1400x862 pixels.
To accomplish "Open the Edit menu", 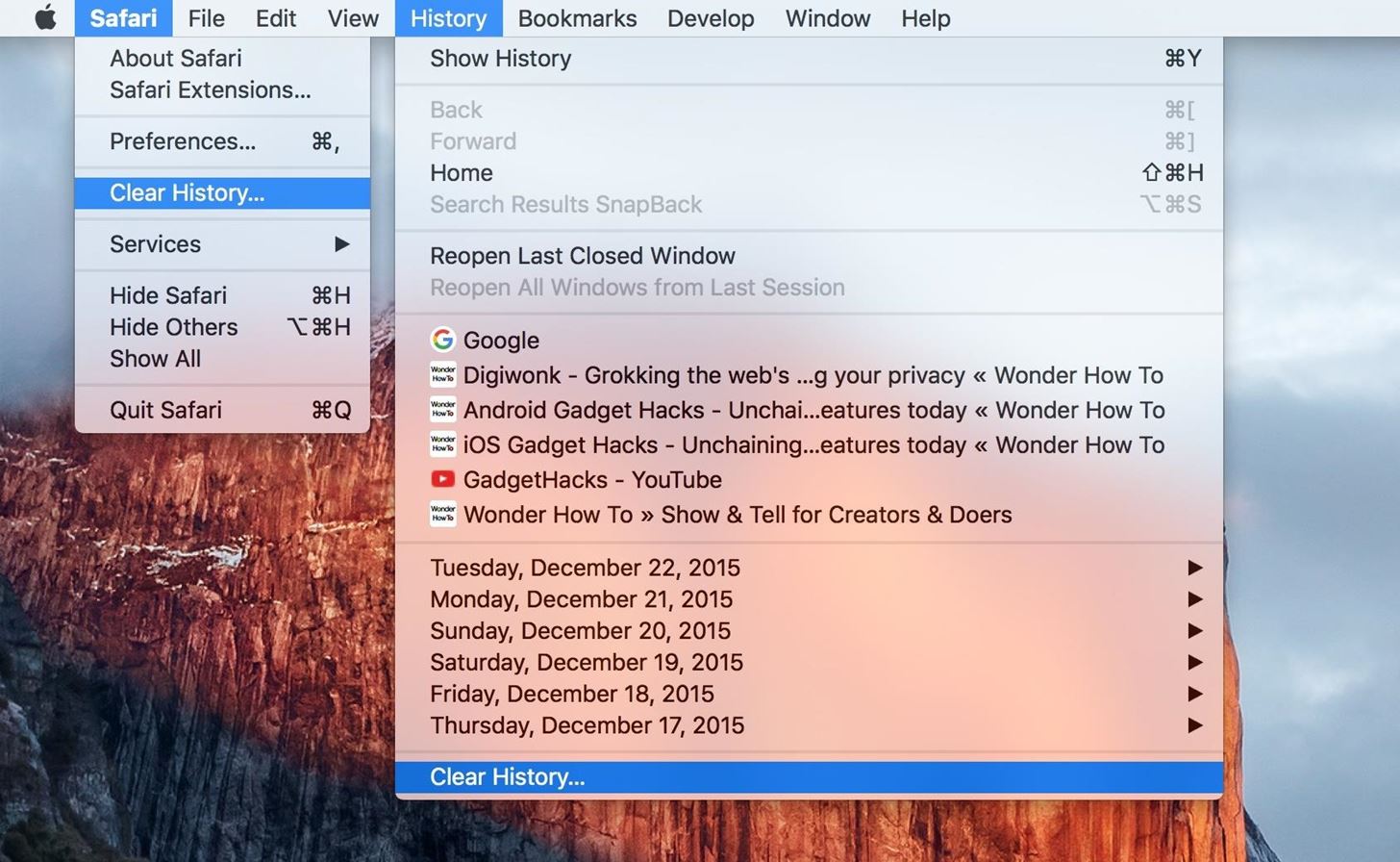I will 275,18.
